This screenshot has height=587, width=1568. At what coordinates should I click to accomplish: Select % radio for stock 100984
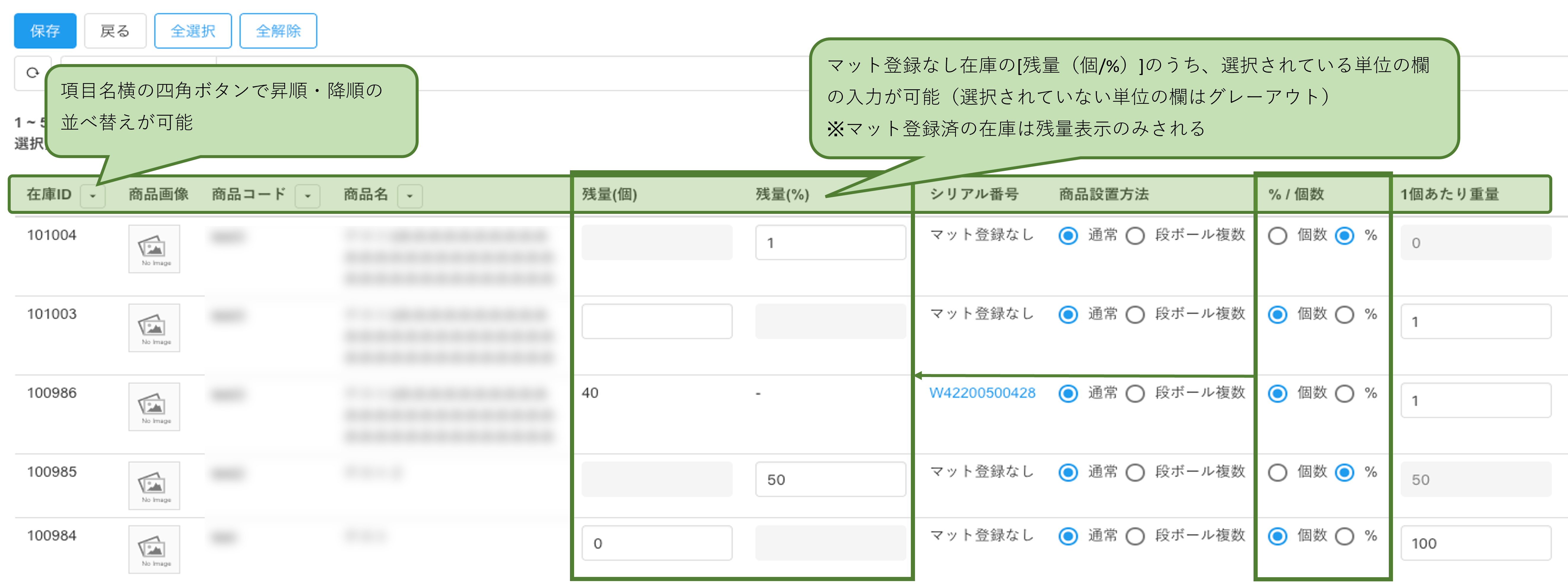point(1344,536)
